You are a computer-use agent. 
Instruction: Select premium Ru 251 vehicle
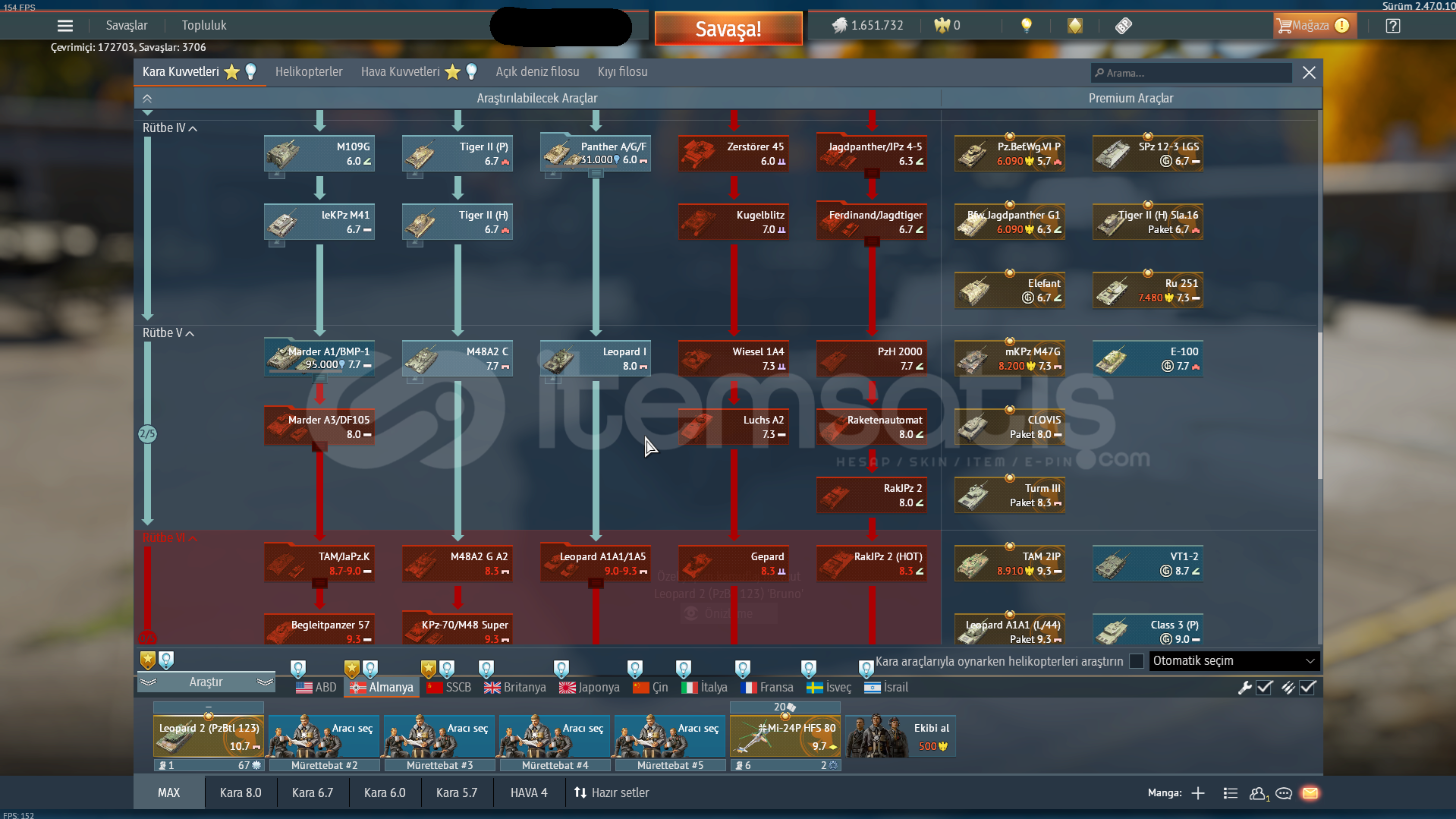coord(1148,290)
